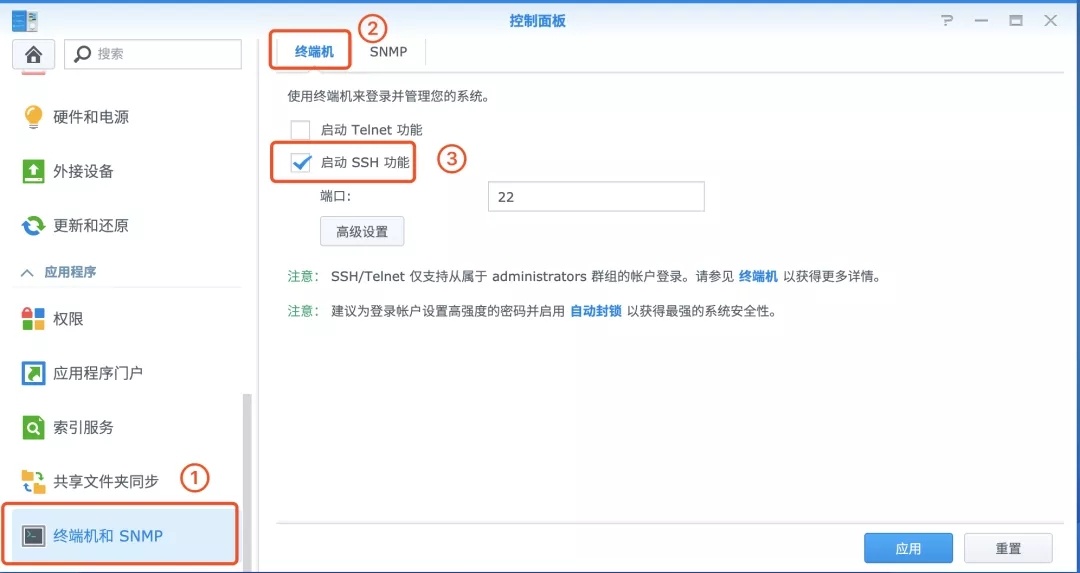This screenshot has width=1080, height=573.
Task: Uncheck the 启动 SSH 功能 checkbox
Action: tap(301, 163)
